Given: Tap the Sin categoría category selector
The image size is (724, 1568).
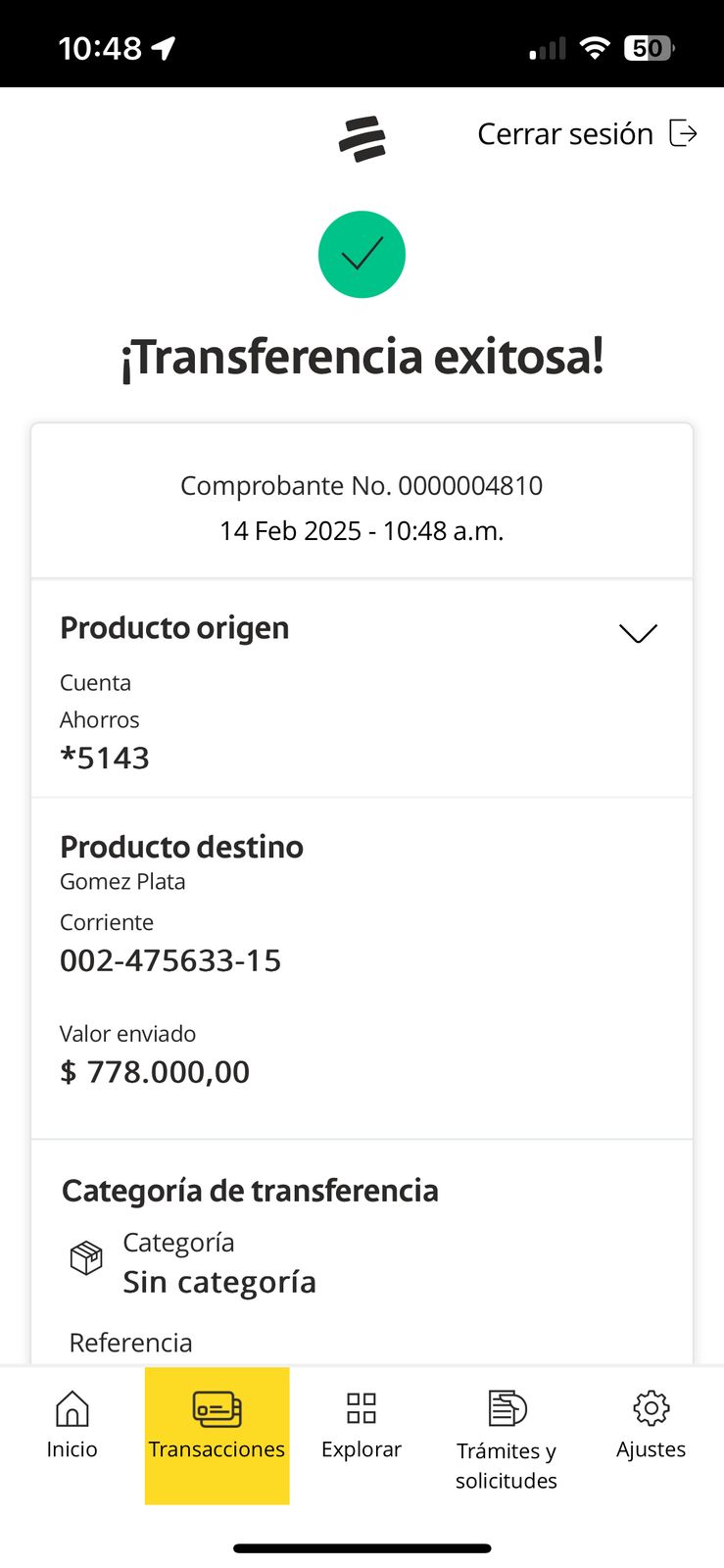Looking at the screenshot, I should point(219,1282).
